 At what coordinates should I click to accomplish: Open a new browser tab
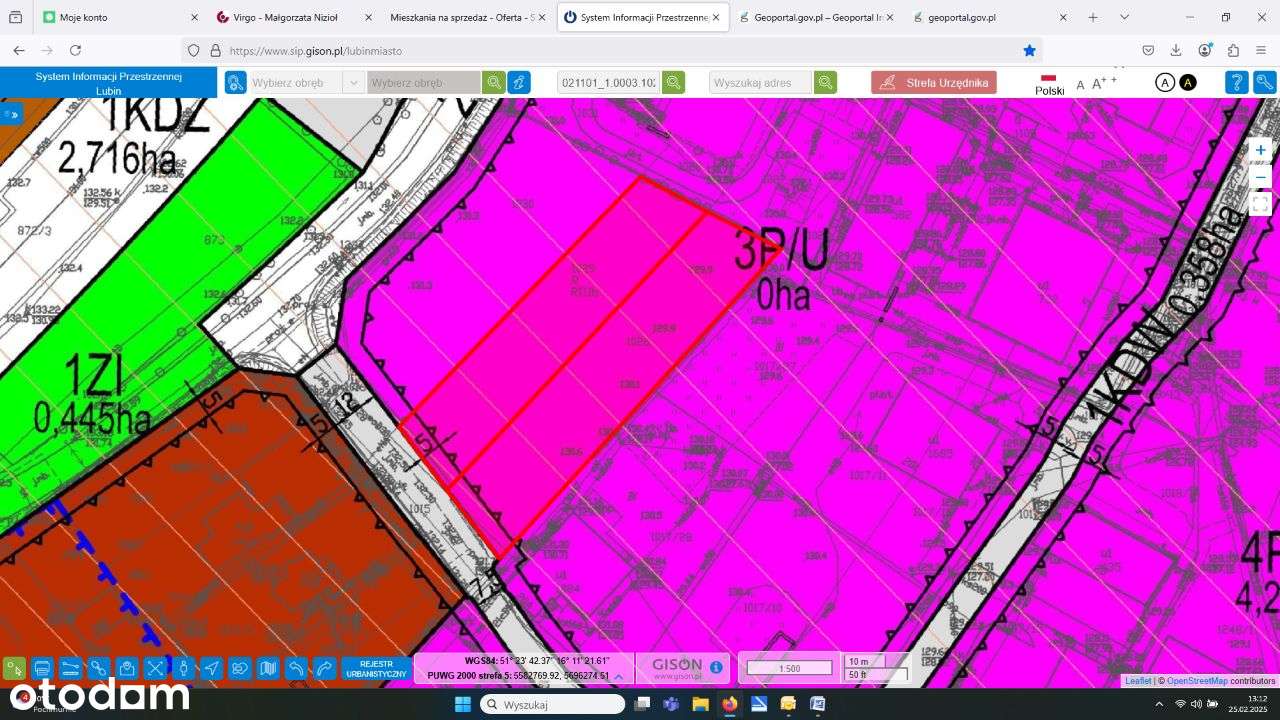tap(1093, 17)
